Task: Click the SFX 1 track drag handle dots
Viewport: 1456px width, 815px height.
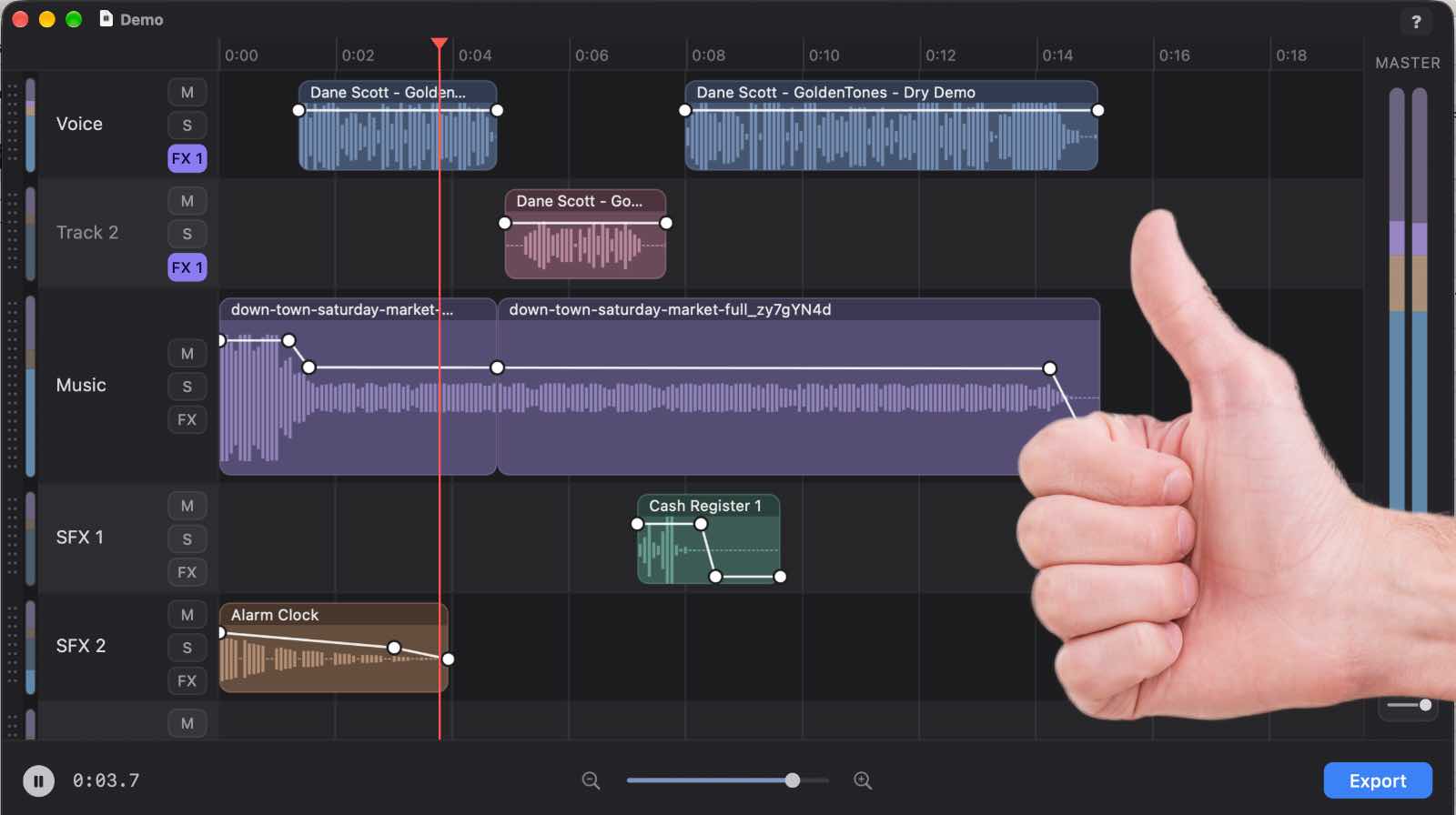Action: click(13, 537)
